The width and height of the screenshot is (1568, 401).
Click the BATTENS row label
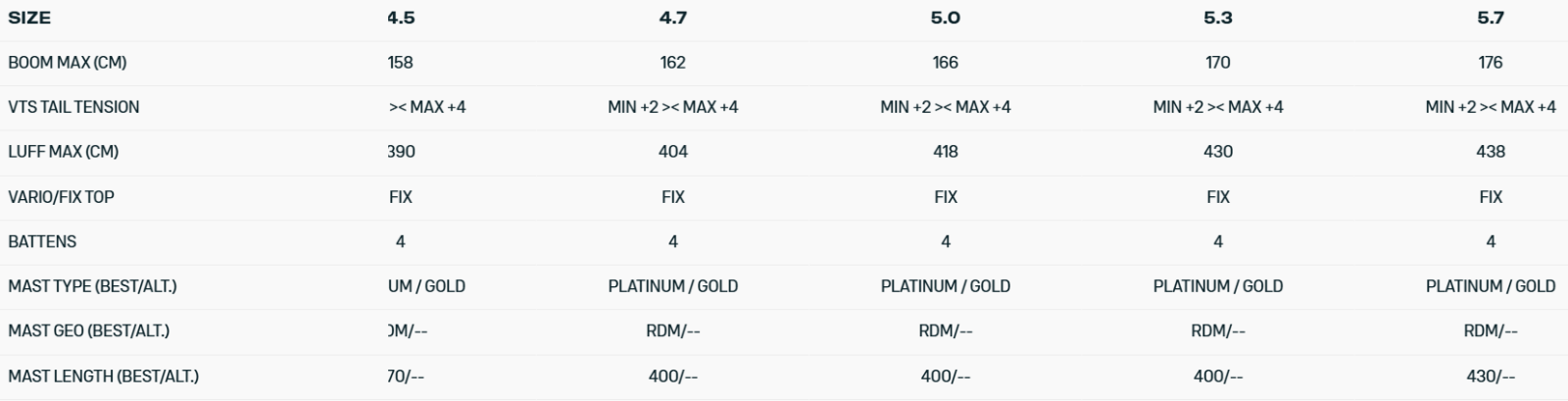42,241
